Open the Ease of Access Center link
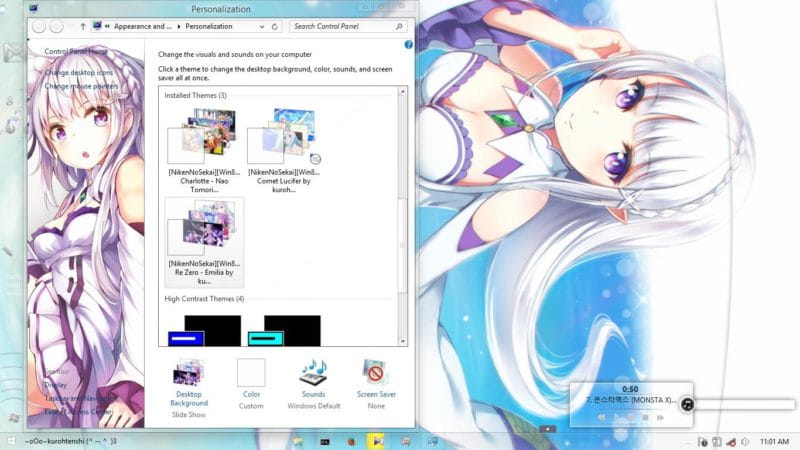The width and height of the screenshot is (800, 450). (x=78, y=412)
